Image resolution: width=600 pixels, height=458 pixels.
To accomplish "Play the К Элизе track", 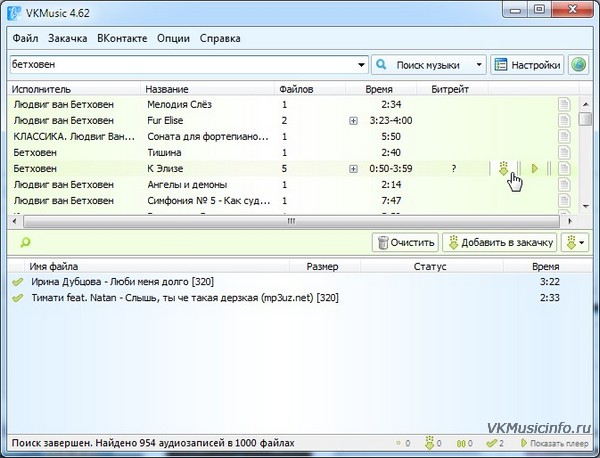I will [535, 168].
